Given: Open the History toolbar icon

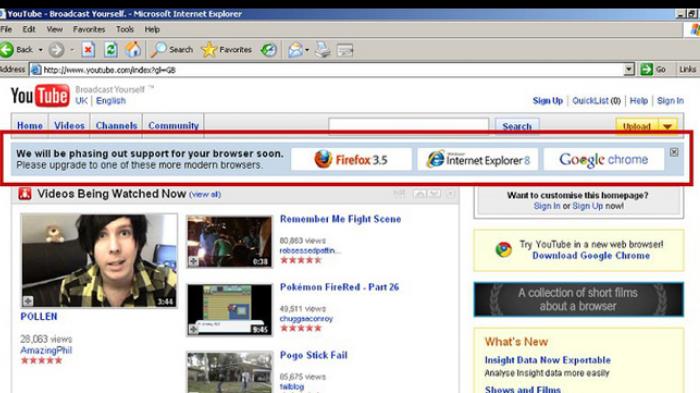Looking at the screenshot, I should click(x=268, y=50).
